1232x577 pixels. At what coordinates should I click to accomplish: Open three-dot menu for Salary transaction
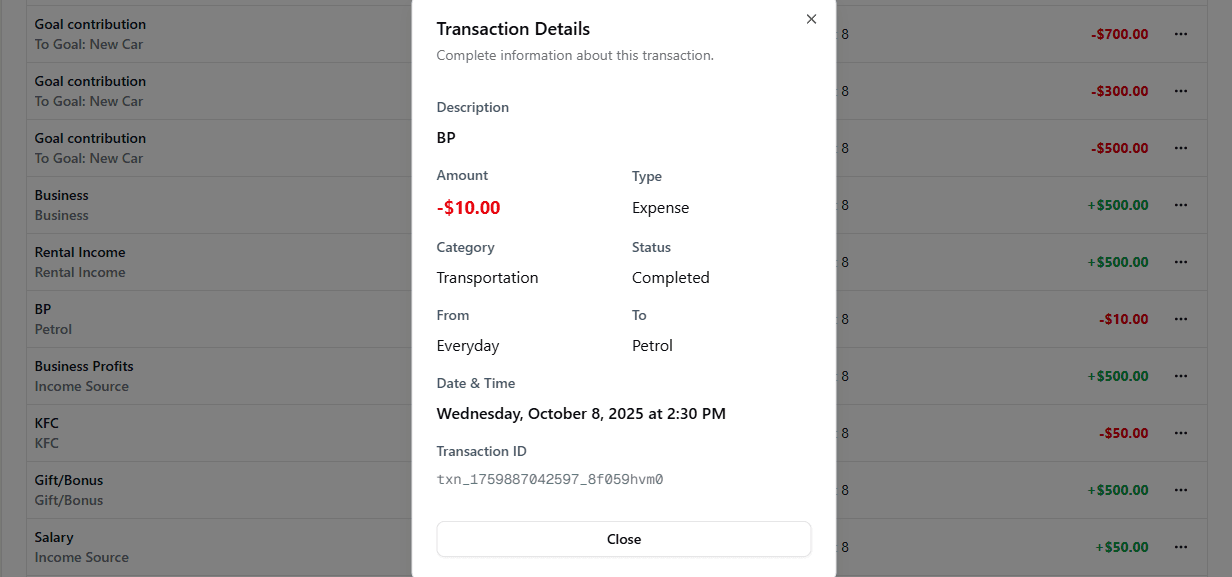pos(1181,547)
